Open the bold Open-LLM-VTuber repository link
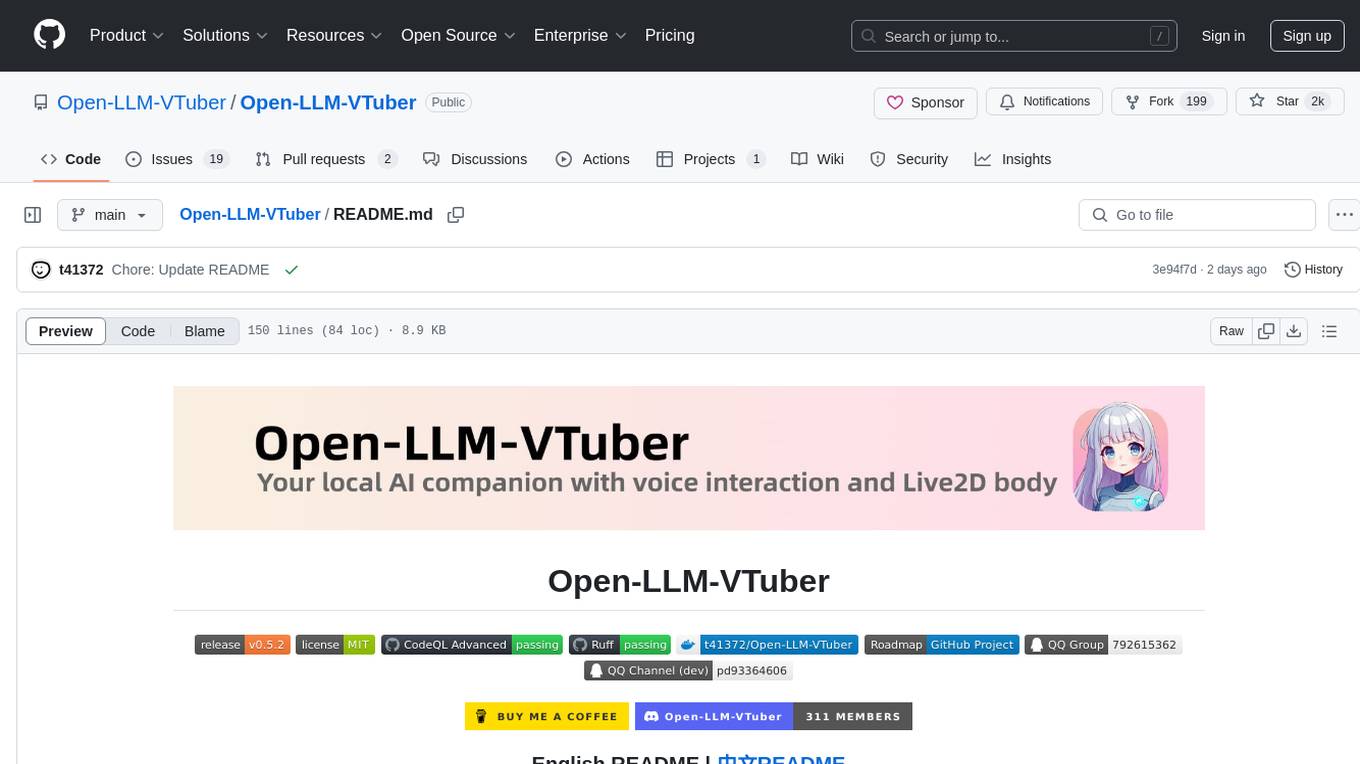 click(x=328, y=102)
